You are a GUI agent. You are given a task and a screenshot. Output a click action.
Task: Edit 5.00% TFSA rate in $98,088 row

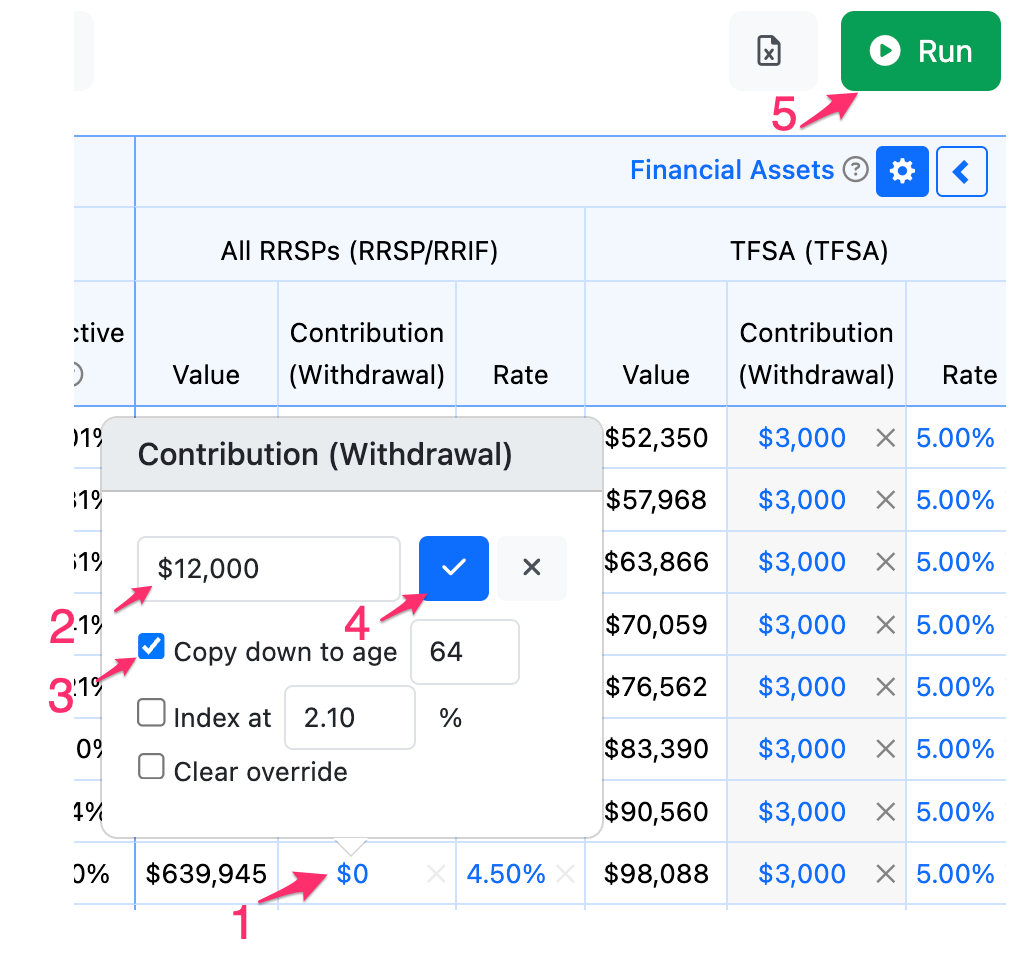(x=955, y=874)
